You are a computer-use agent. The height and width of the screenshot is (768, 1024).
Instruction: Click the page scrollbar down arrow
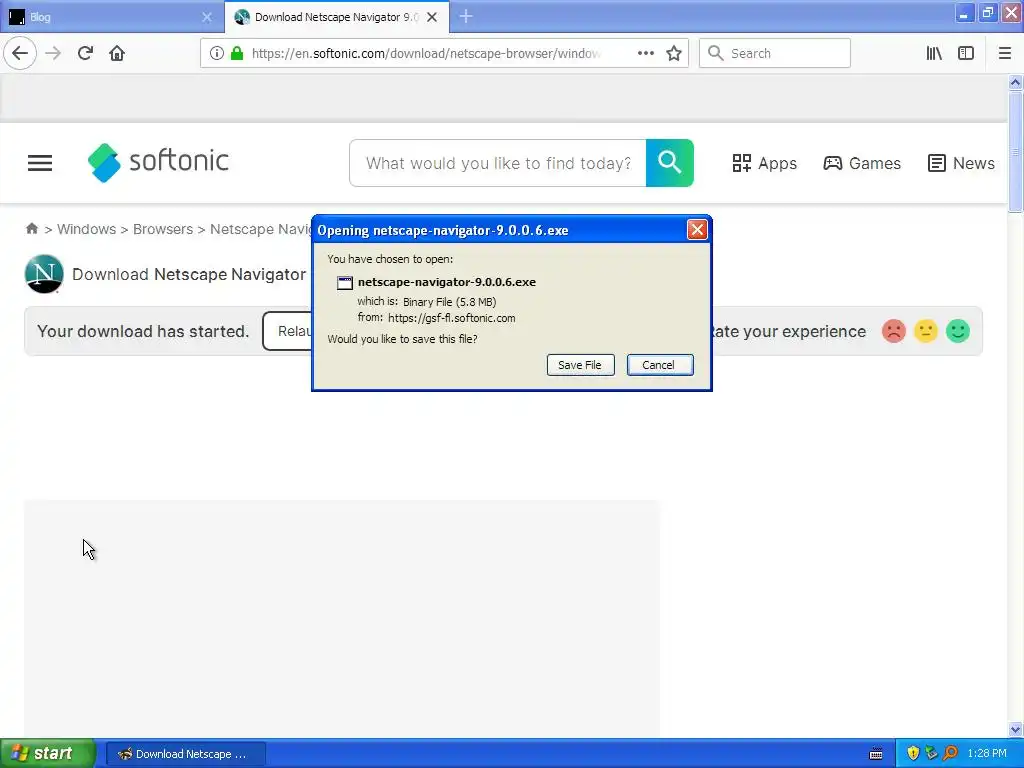point(1015,729)
